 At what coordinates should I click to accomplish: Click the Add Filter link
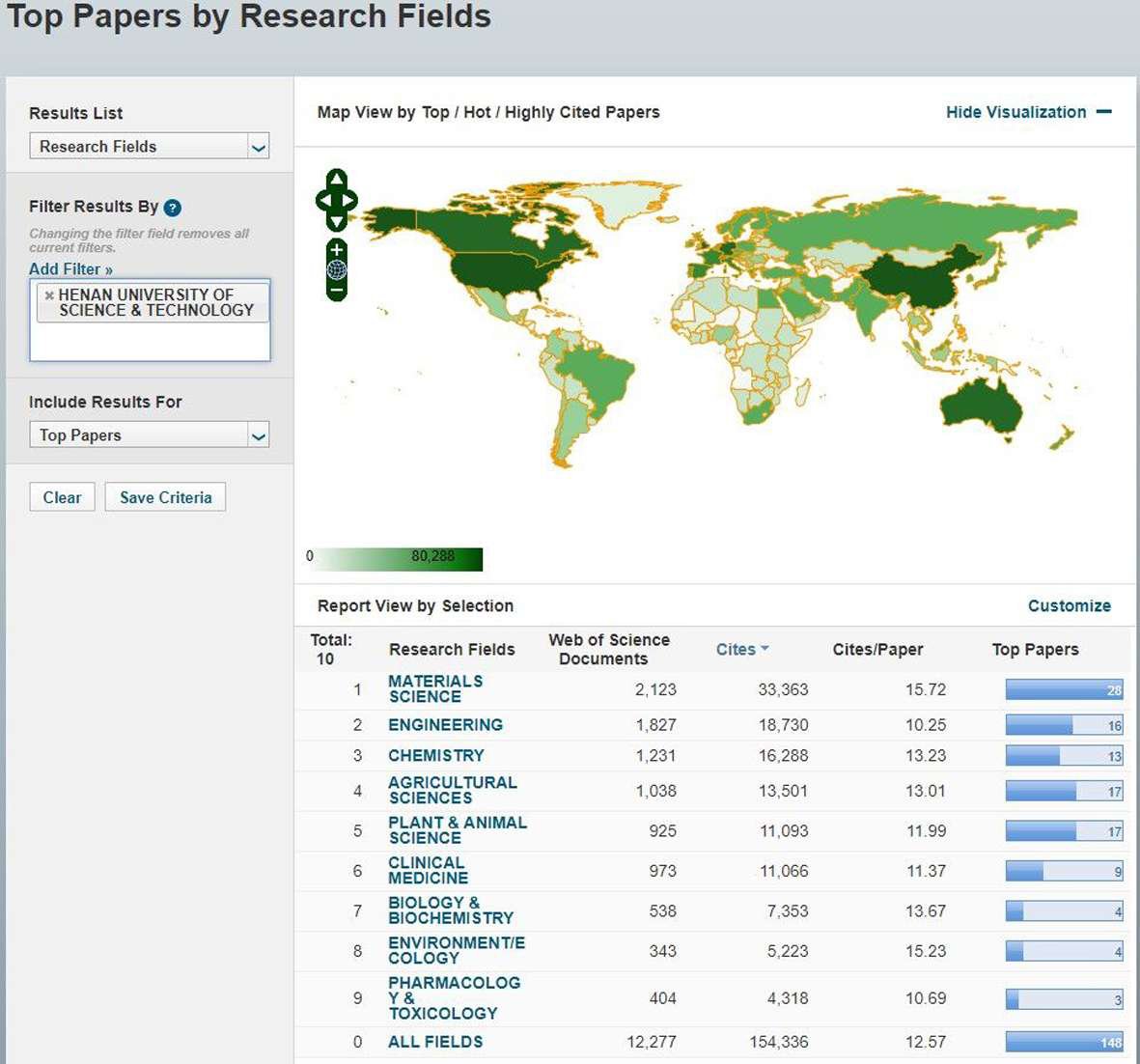pyautogui.click(x=70, y=269)
